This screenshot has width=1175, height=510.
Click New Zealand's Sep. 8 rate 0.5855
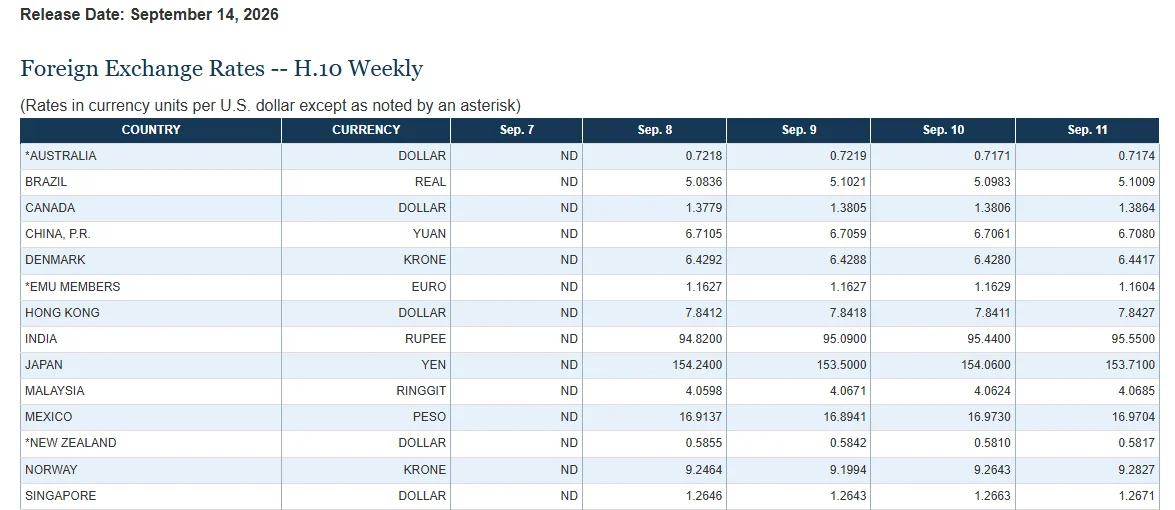[x=655, y=443]
